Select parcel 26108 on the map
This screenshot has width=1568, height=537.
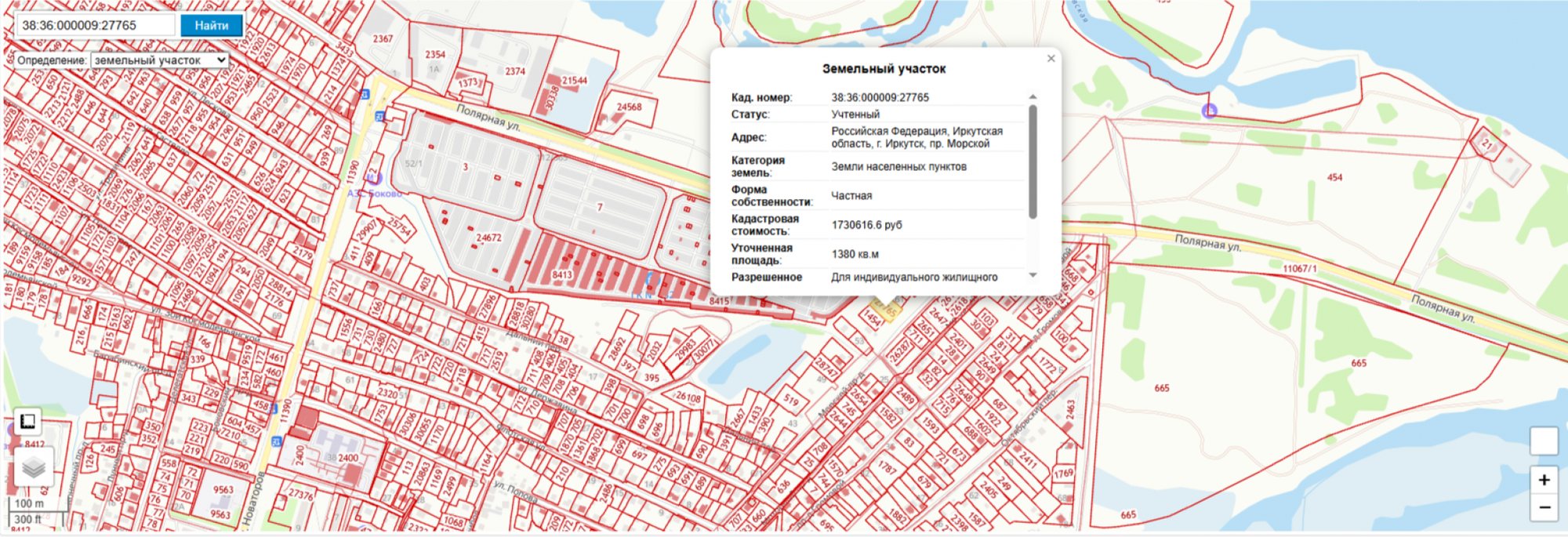tap(688, 397)
